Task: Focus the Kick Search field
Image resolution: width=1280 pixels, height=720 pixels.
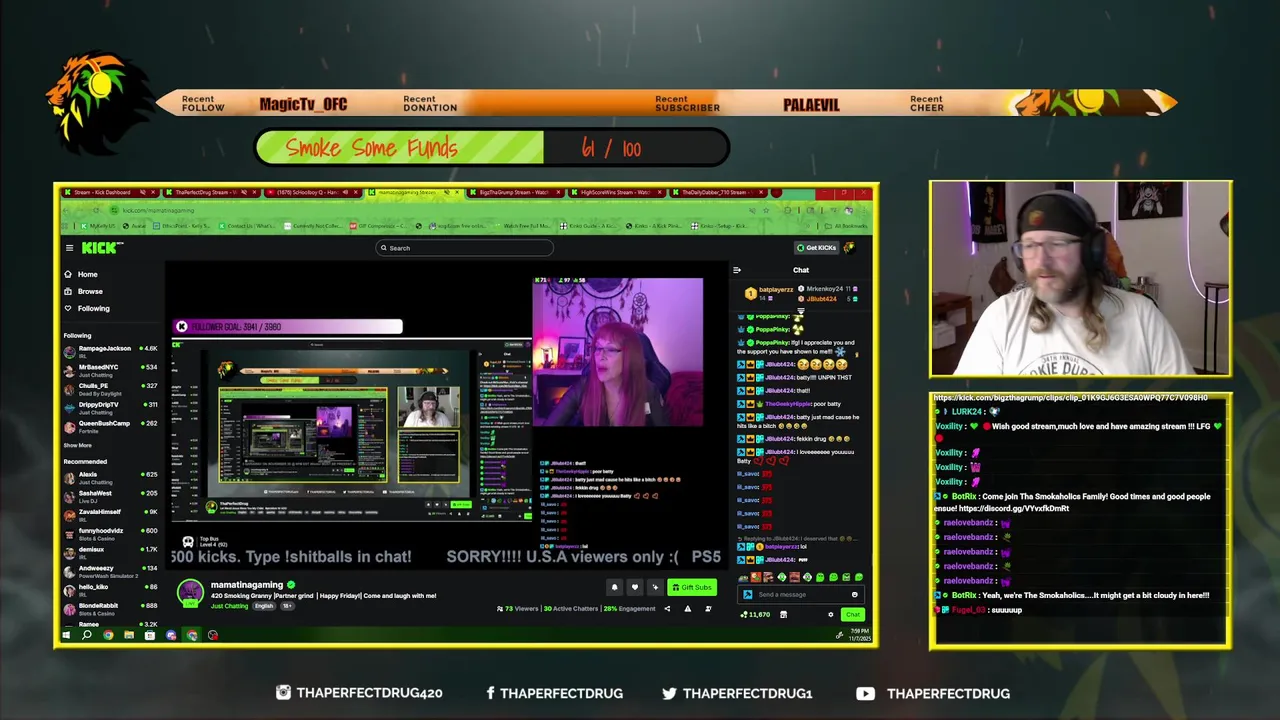Action: (464, 248)
